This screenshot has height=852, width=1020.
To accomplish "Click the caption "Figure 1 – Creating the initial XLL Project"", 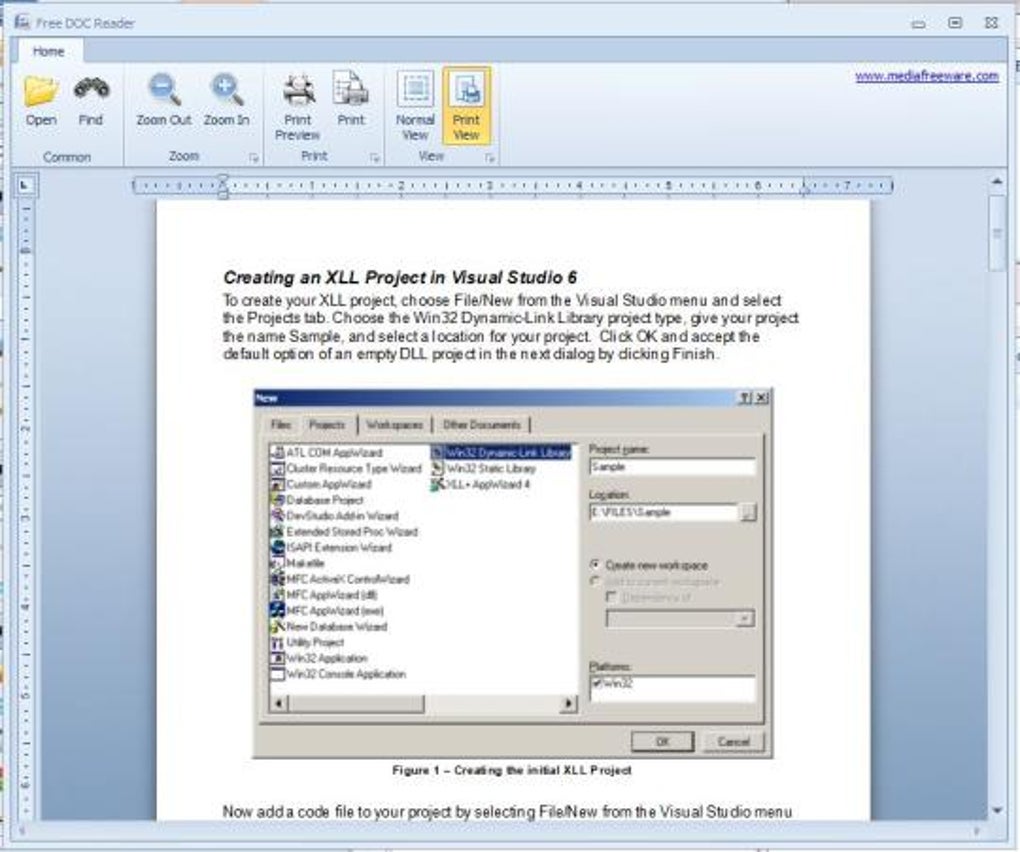I will coord(511,771).
